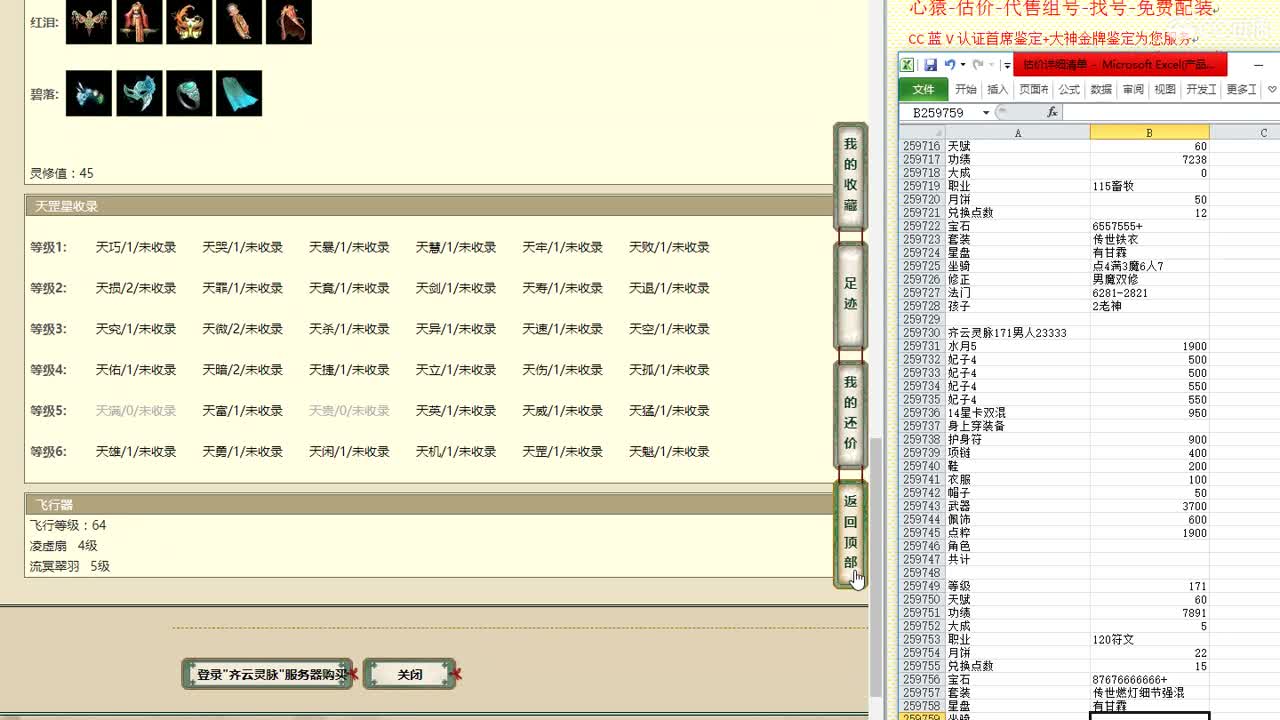Select row header 259730 in Excel

click(921, 333)
